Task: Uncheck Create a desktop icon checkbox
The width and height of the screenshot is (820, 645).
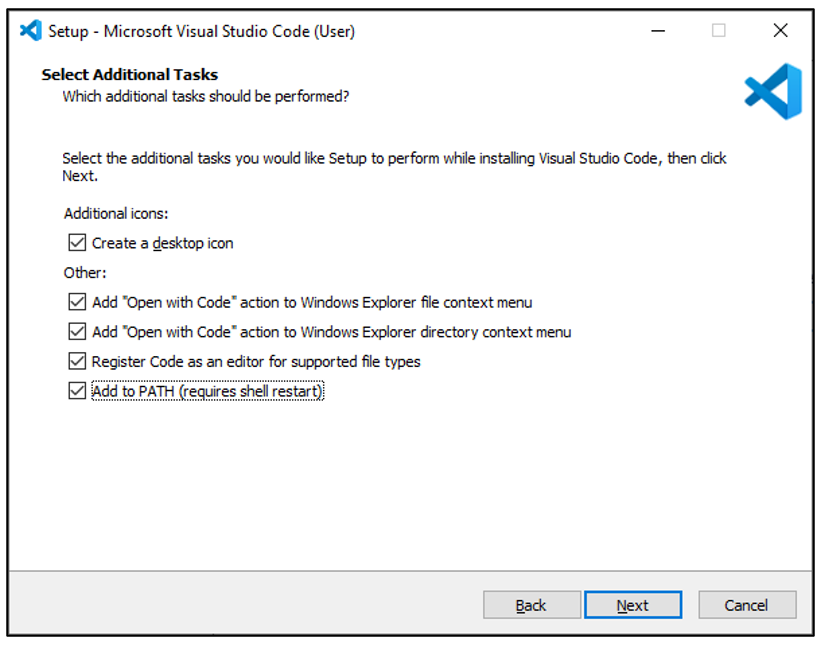Action: 77,243
